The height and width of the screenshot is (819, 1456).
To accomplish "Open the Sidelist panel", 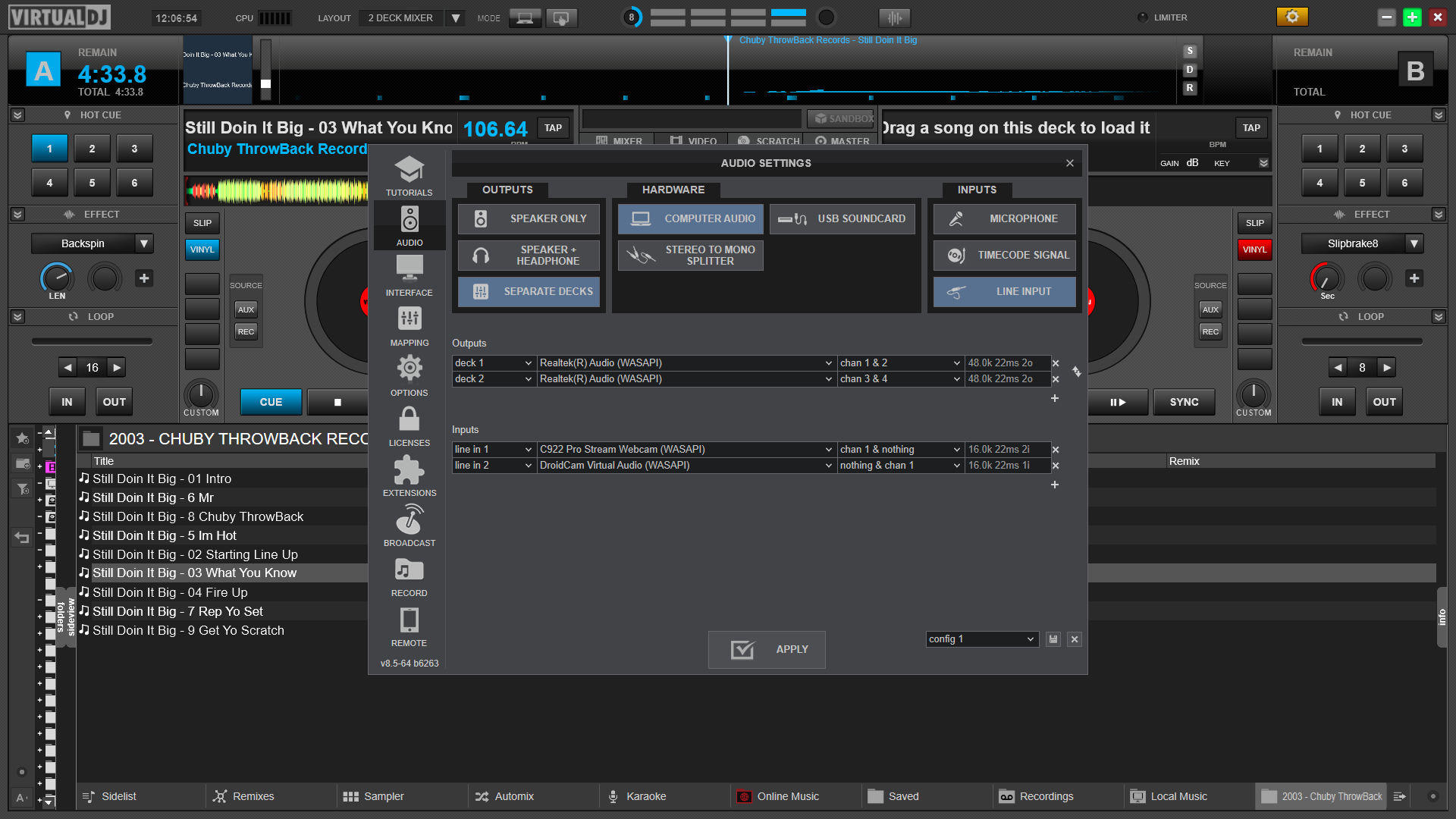I will point(110,796).
